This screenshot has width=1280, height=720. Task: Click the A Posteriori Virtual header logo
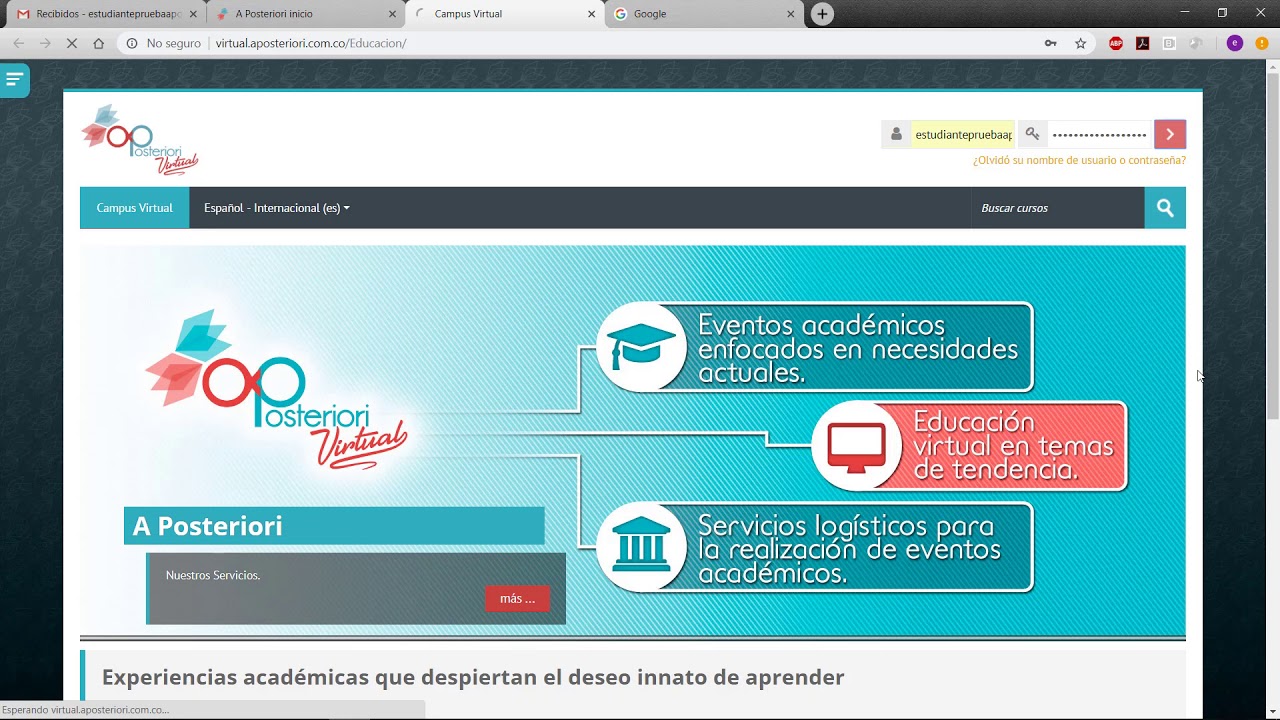point(140,140)
